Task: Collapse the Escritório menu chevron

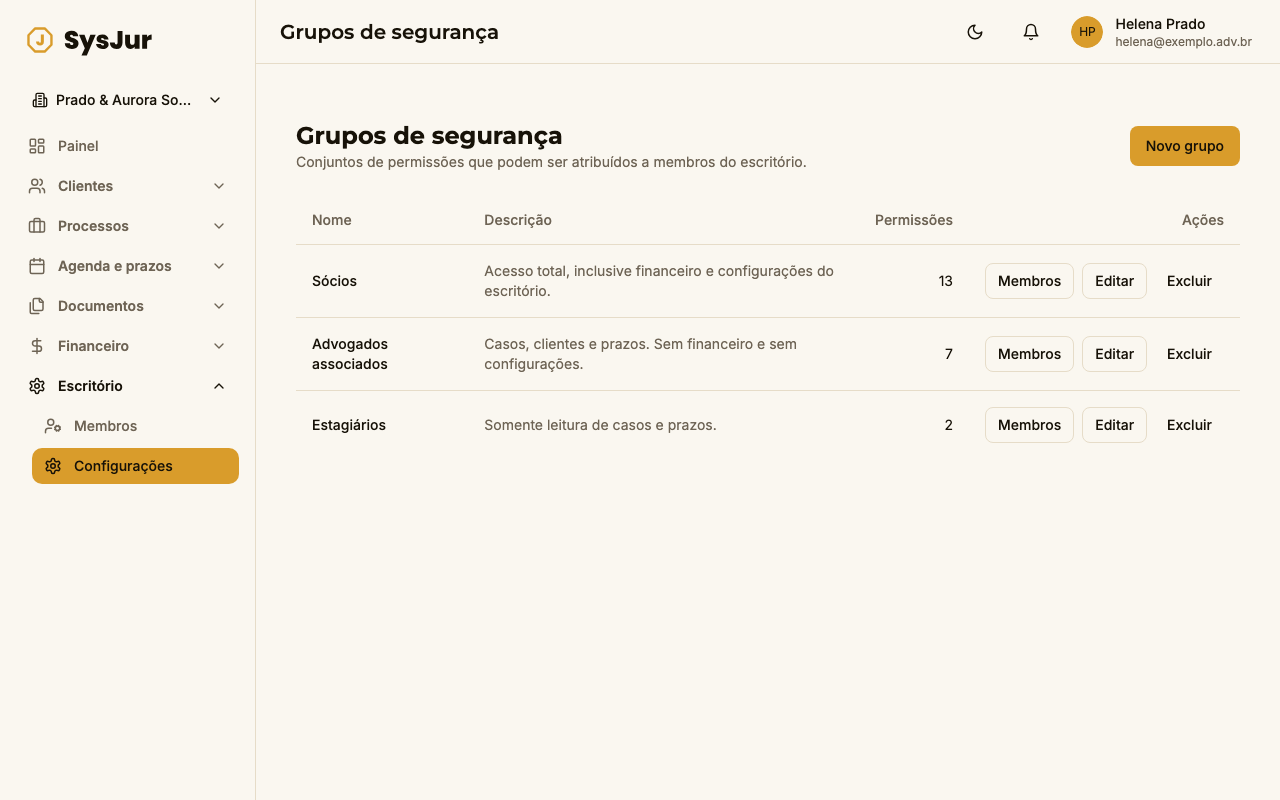Action: 219,386
